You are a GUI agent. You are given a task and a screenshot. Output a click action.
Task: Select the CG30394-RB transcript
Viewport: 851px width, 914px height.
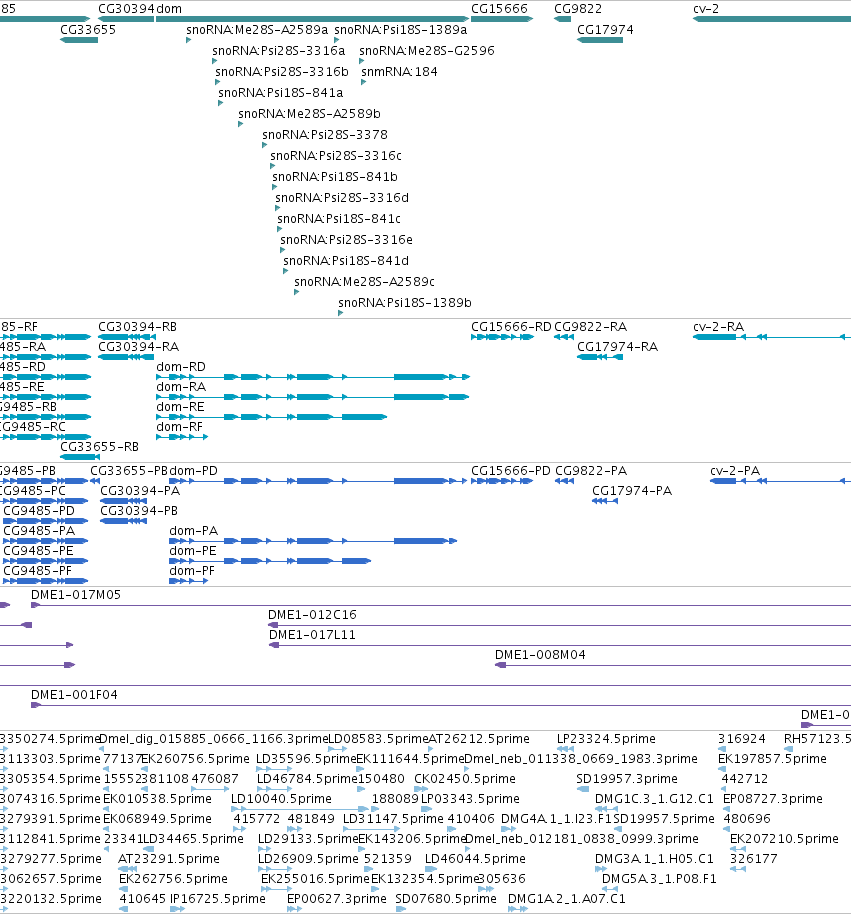127,337
